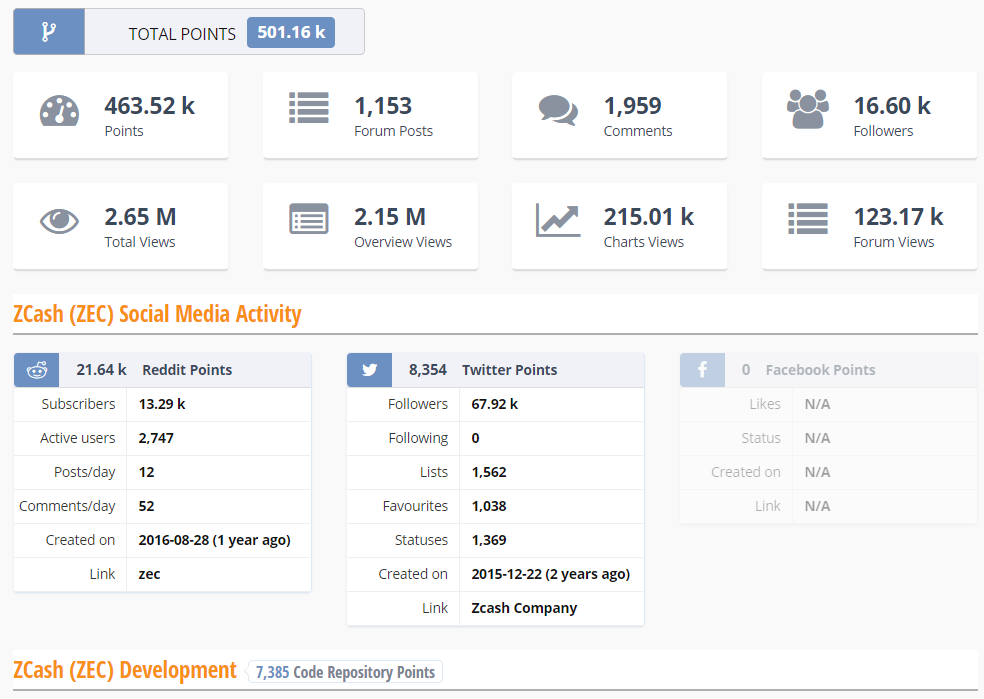Click the Reddit alien icon

click(37, 370)
